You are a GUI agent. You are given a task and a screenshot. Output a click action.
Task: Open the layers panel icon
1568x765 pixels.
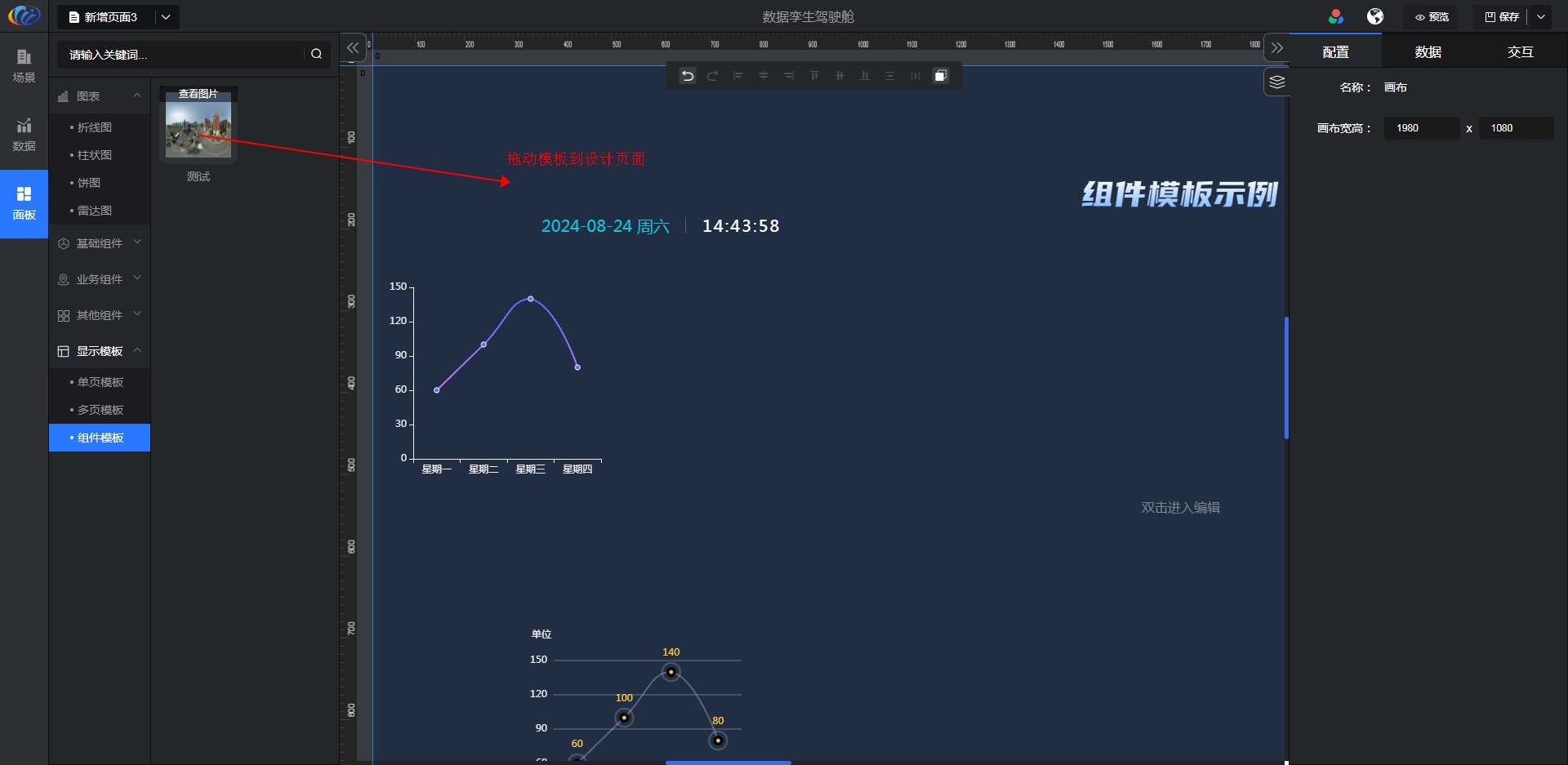click(1276, 82)
